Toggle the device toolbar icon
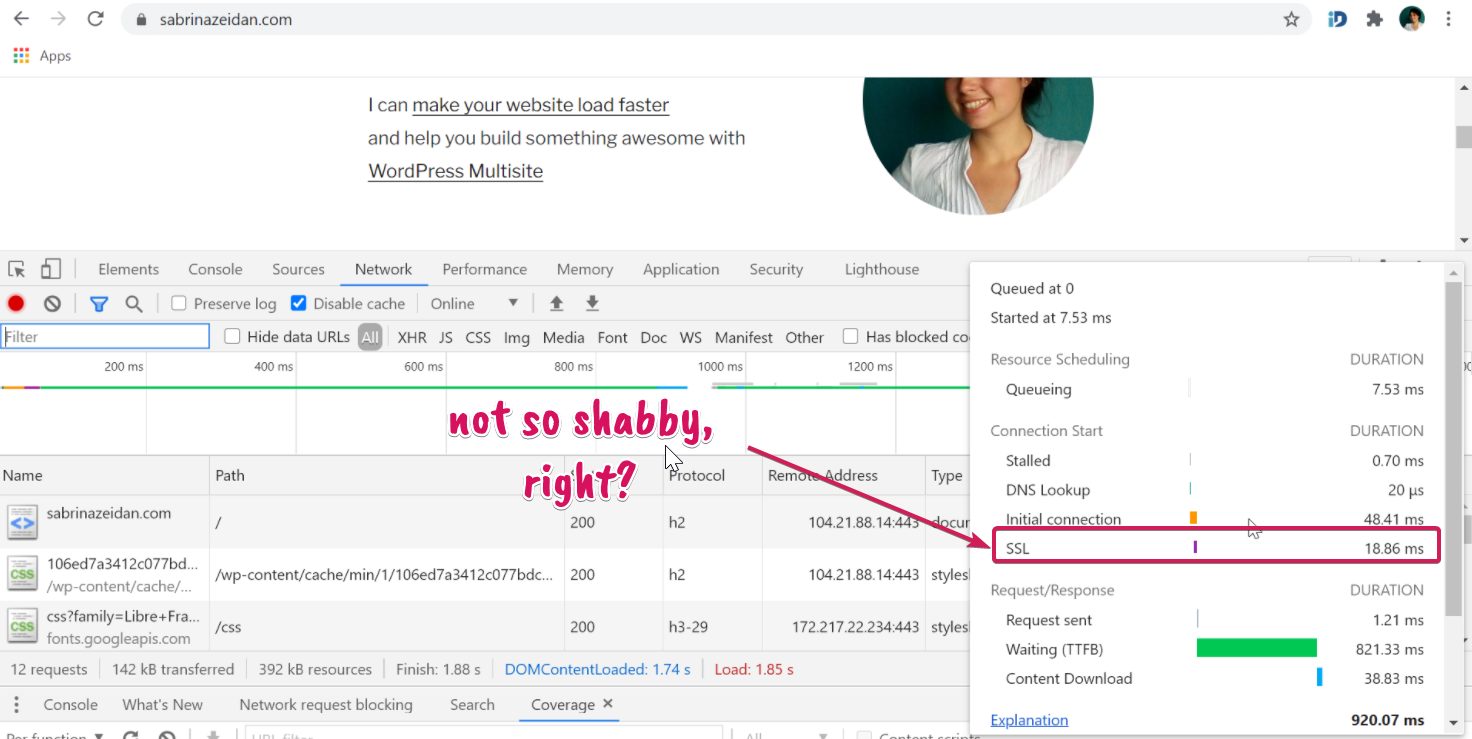 point(50,269)
